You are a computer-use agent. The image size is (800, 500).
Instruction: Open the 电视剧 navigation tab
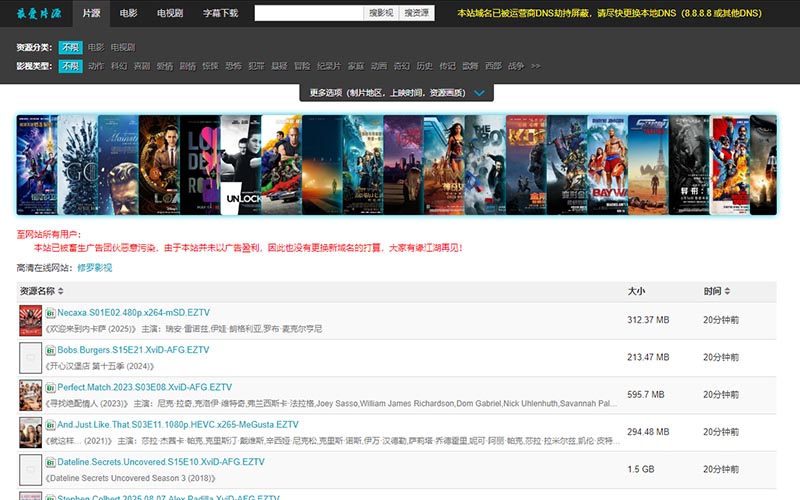point(170,13)
